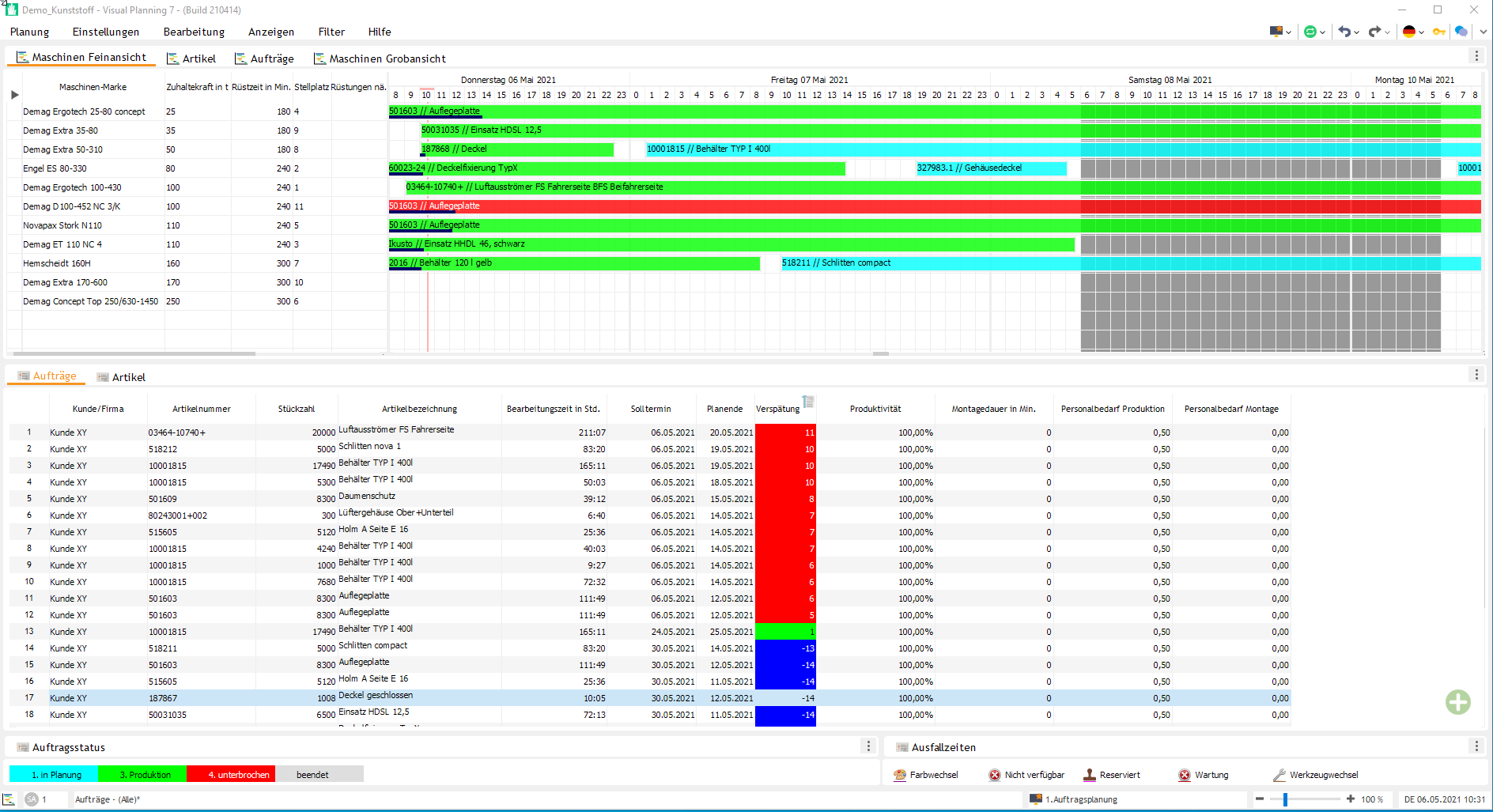This screenshot has height=812, width=1493.
Task: Click the undo arrow icon
Action: 1344,32
